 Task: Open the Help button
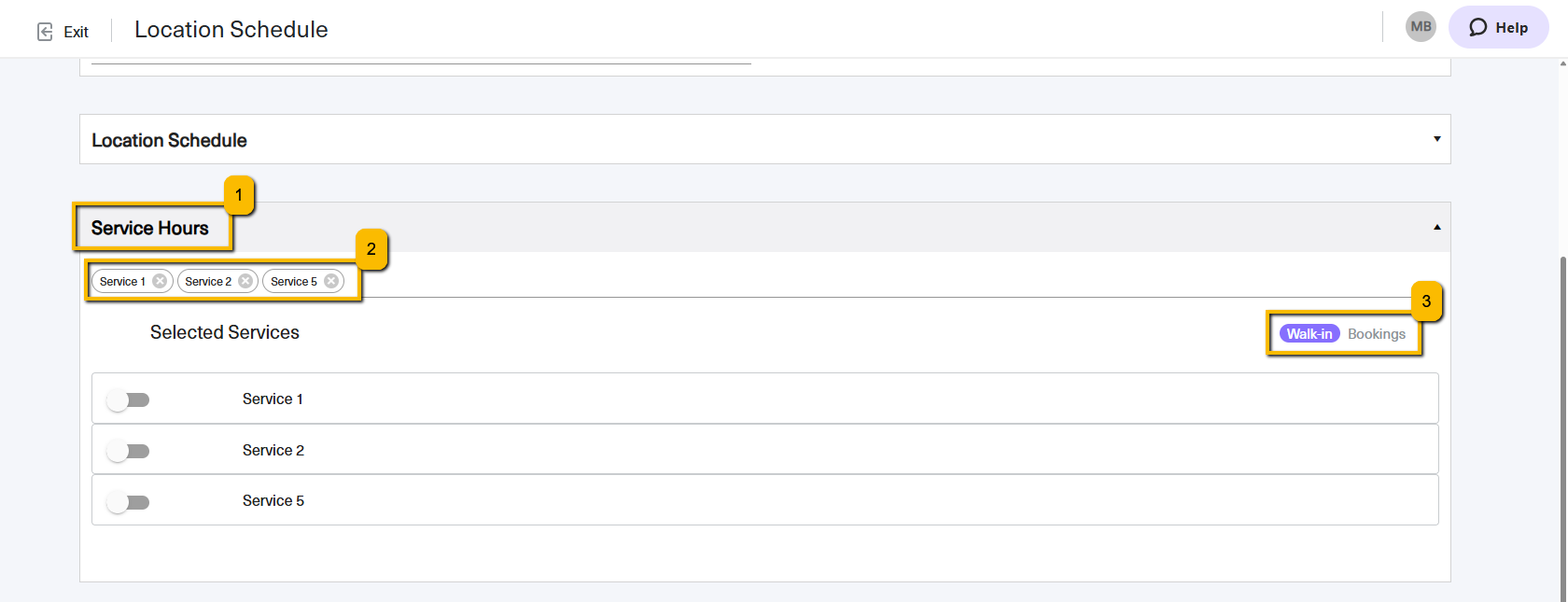1498,27
